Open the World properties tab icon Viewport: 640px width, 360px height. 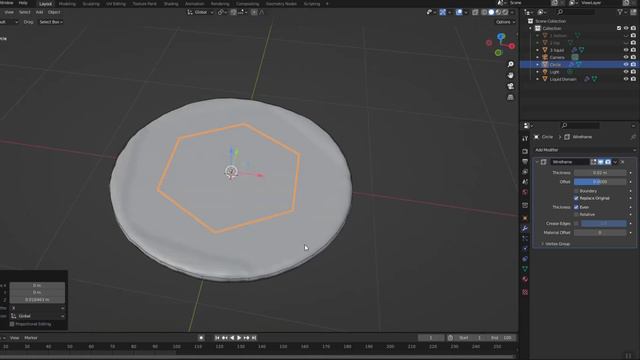tap(525, 192)
